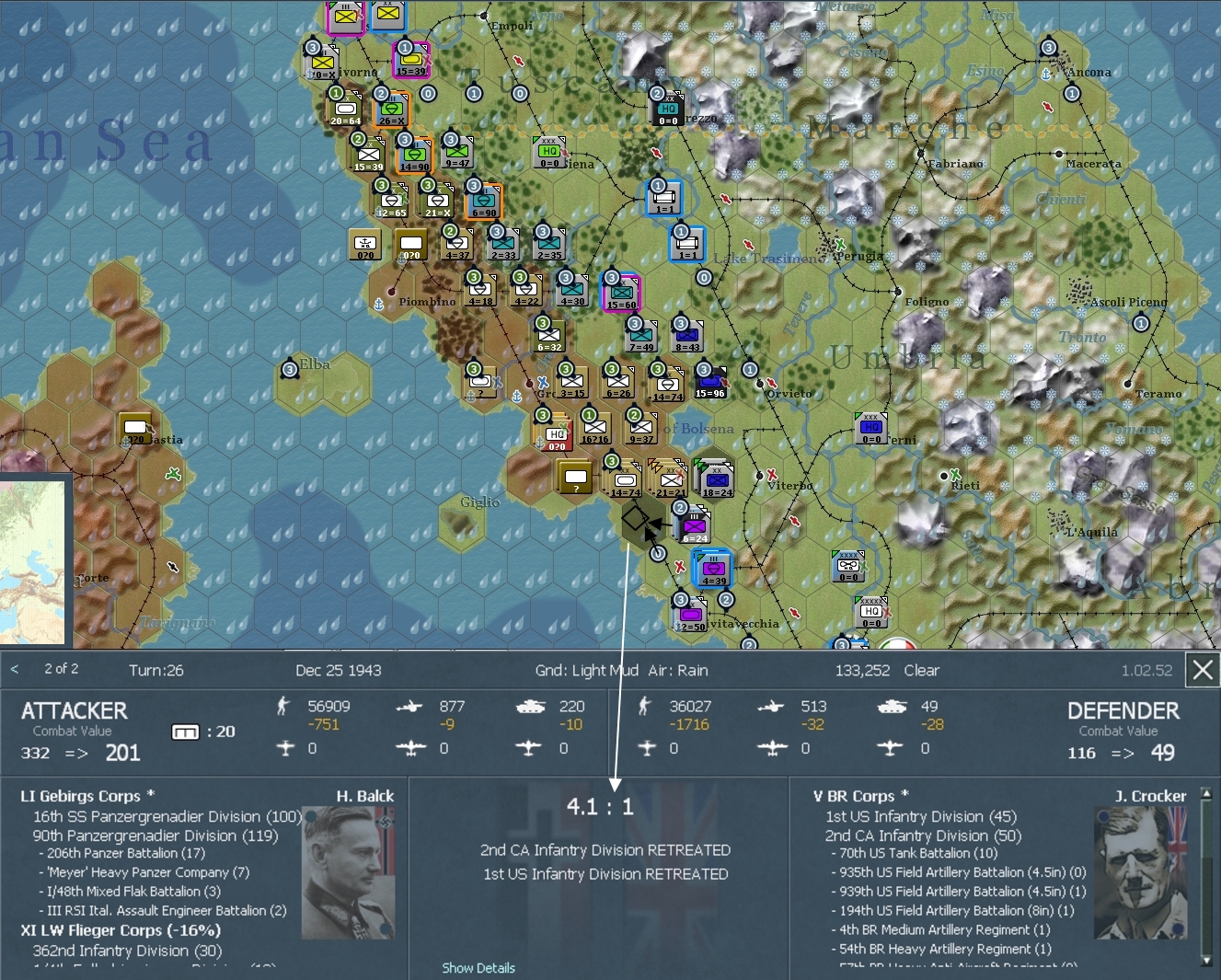Select the 9=47 green infantry counter
The width and height of the screenshot is (1221, 980).
458,152
